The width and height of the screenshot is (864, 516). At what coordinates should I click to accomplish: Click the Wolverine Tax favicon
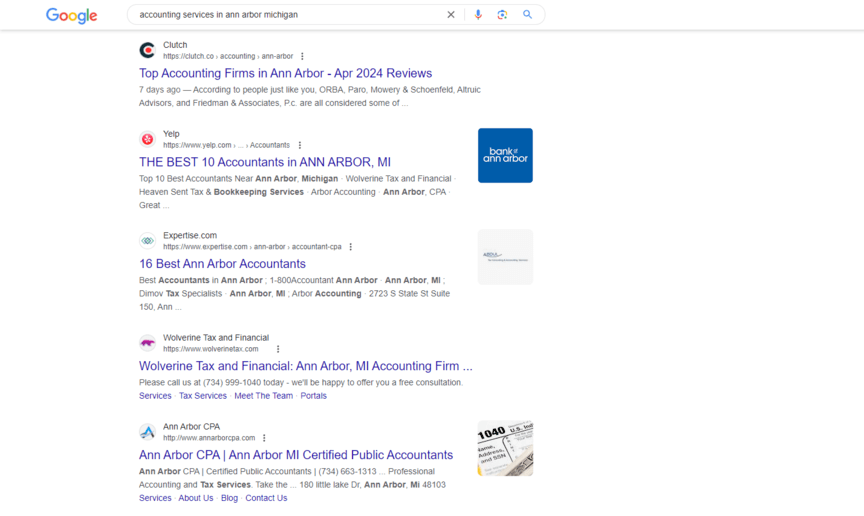[147, 343]
